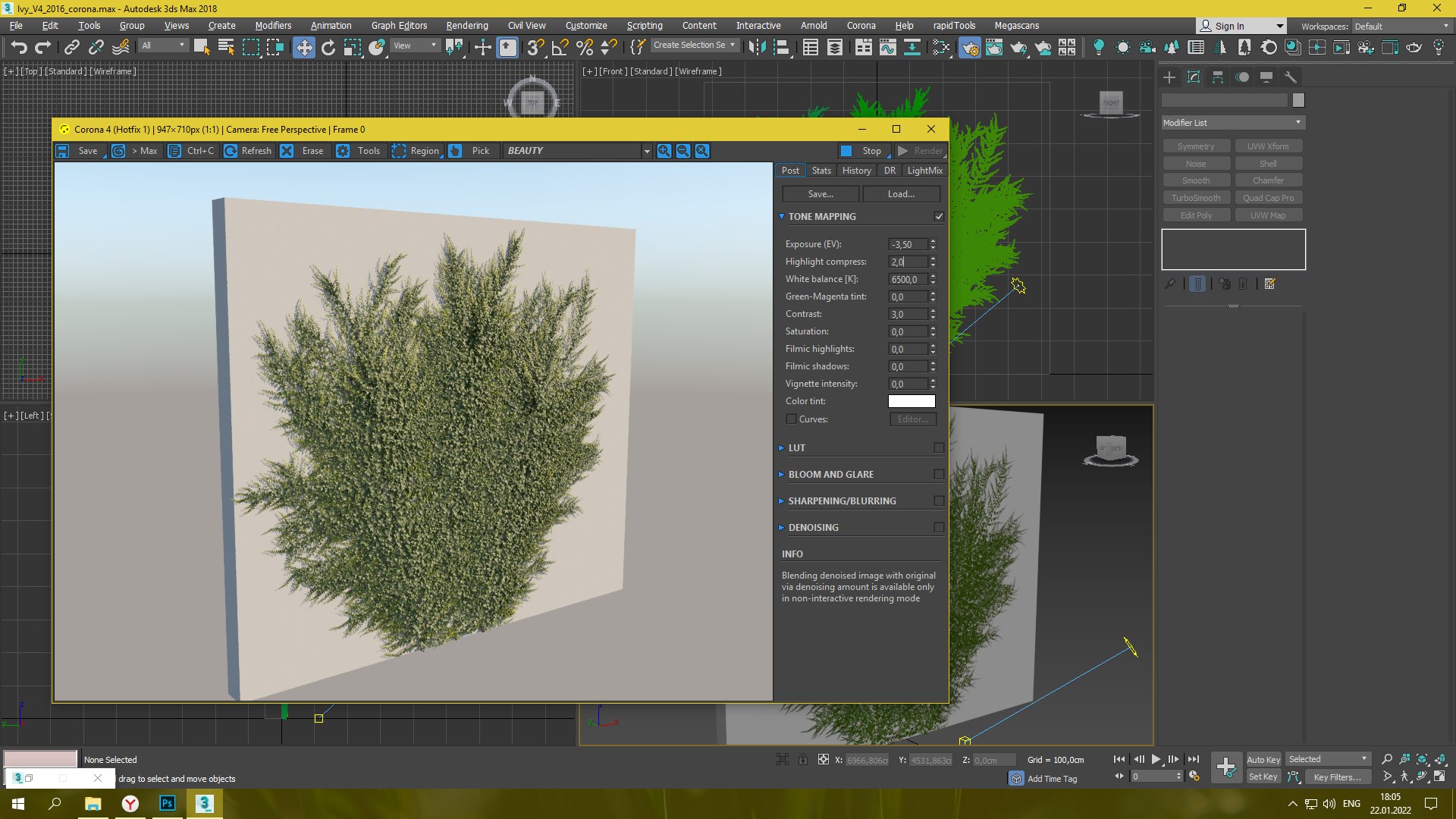Click the Key Filters... button
The image size is (1456, 819).
1337,777
